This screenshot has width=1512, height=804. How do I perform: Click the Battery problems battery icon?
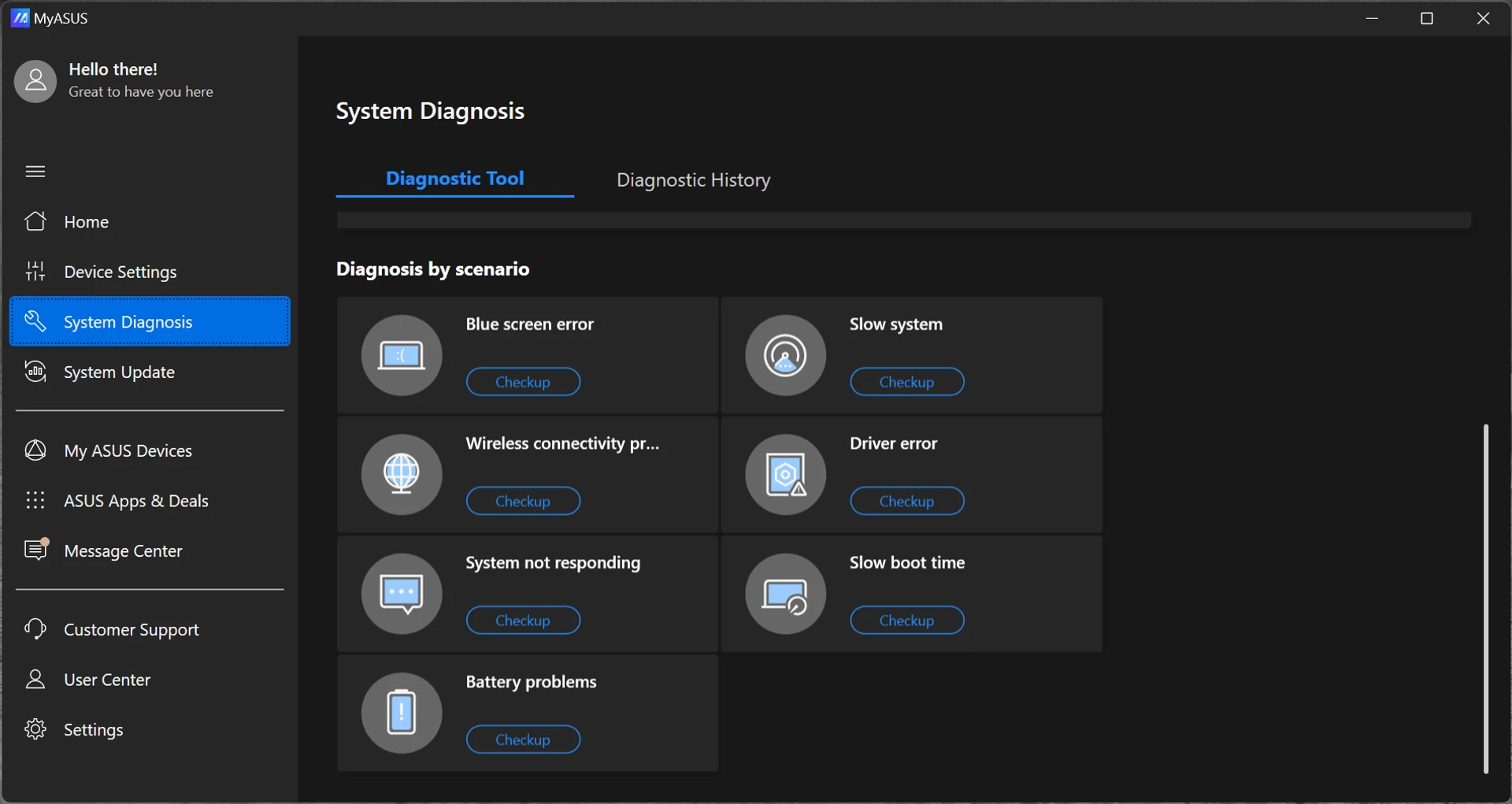coord(402,713)
